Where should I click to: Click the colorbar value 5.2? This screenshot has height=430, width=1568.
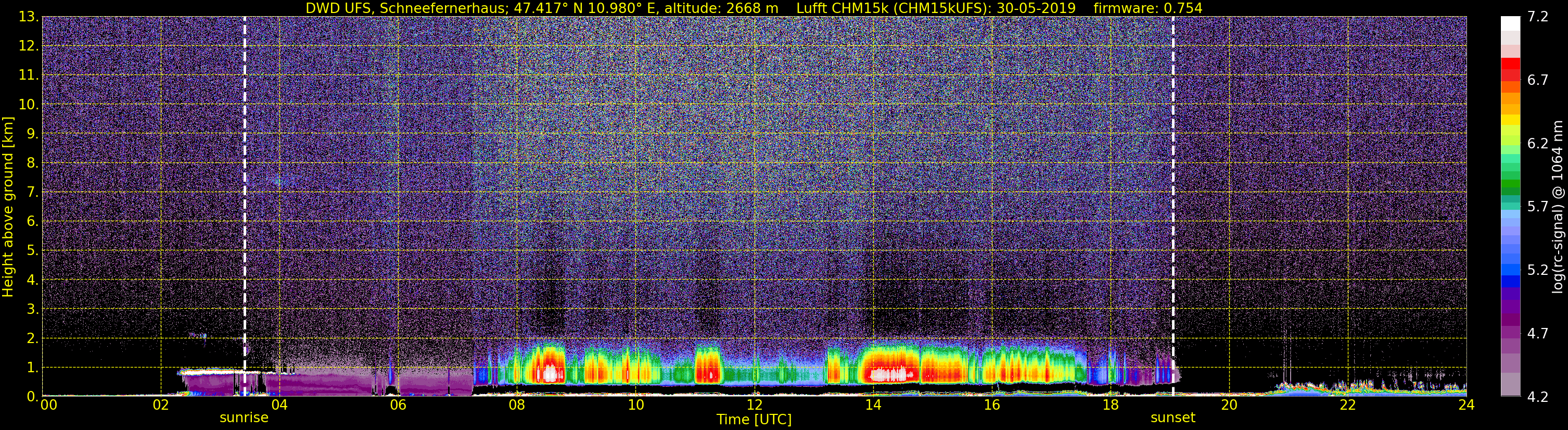[x=1538, y=270]
